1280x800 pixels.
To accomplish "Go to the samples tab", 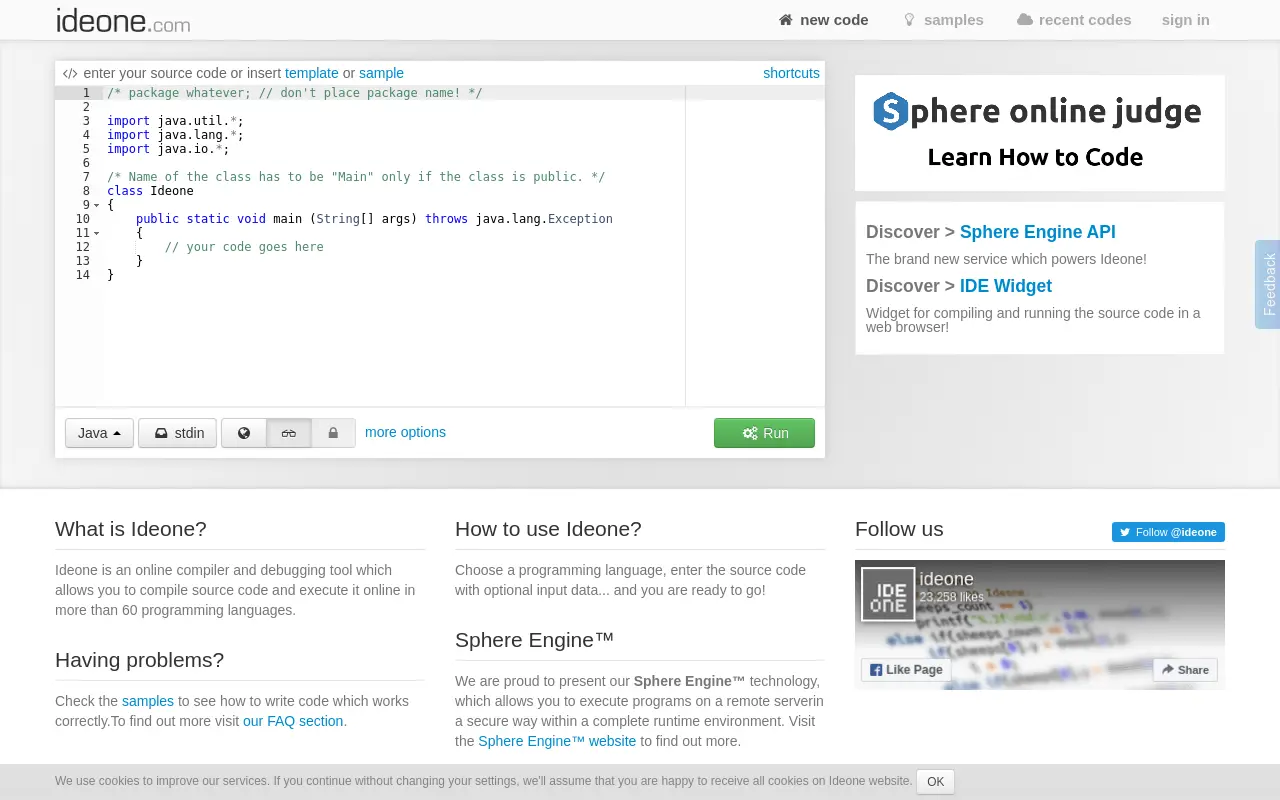I will click(943, 20).
